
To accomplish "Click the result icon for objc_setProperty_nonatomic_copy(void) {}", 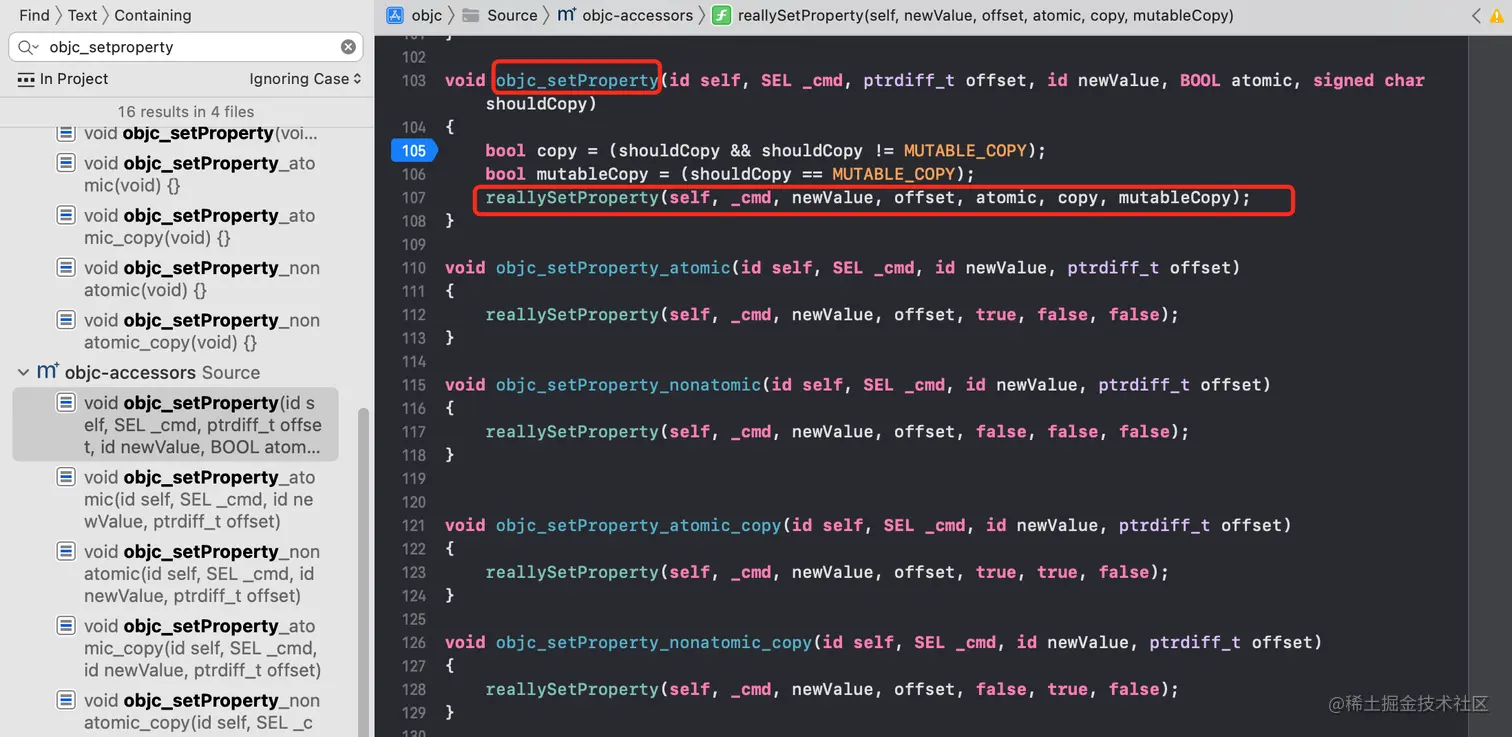I will 66,320.
